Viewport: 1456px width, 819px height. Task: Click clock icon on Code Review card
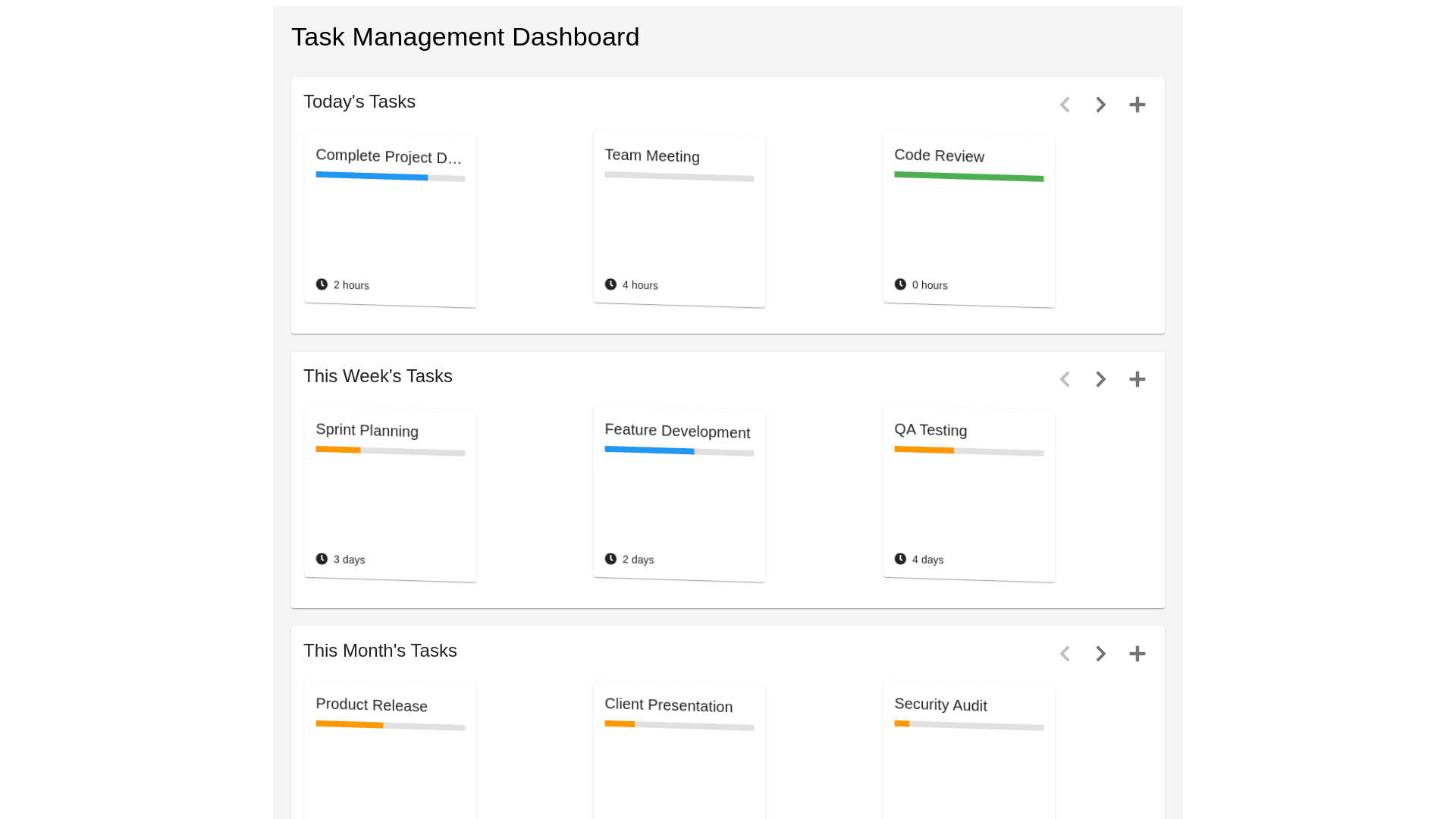900,284
